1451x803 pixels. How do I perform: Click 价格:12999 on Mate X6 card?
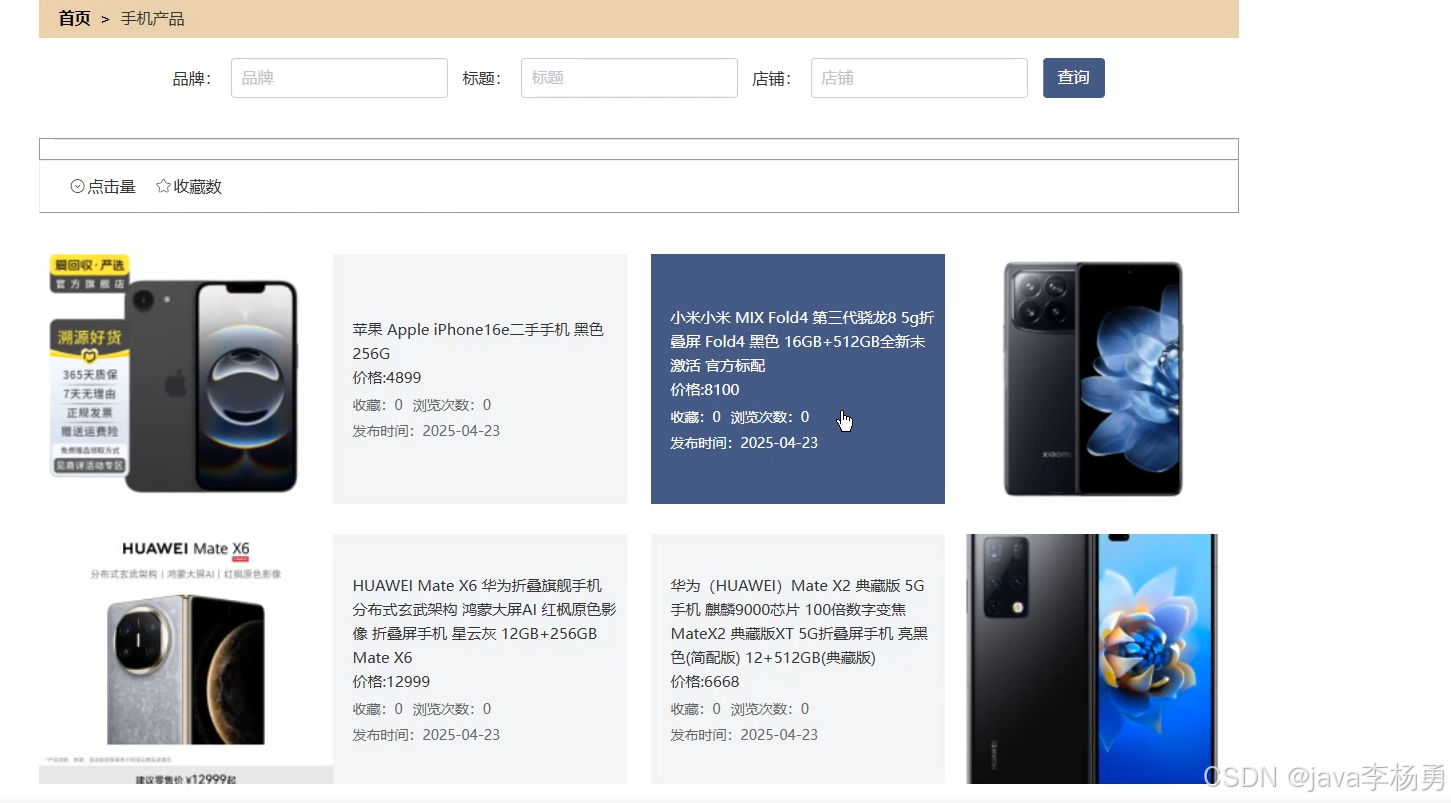coord(391,682)
